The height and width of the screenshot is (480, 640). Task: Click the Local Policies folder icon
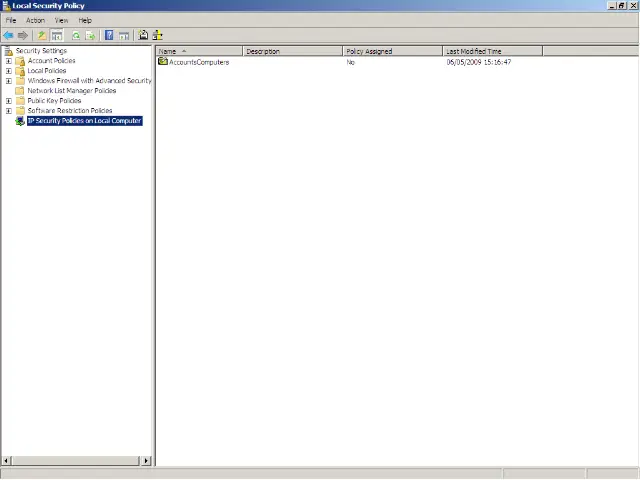20,71
